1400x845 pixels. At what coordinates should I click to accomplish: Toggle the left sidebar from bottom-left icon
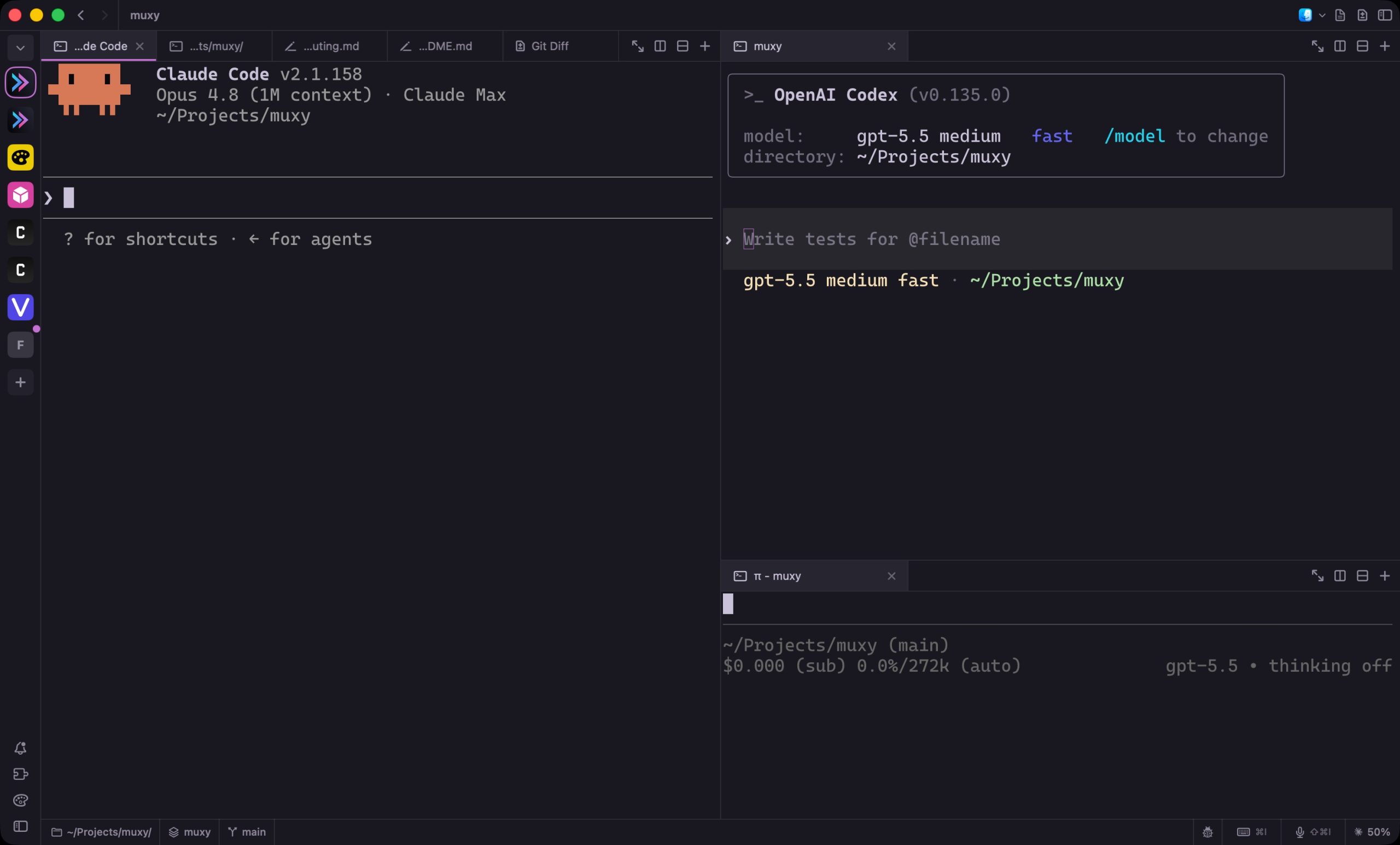pos(20,826)
